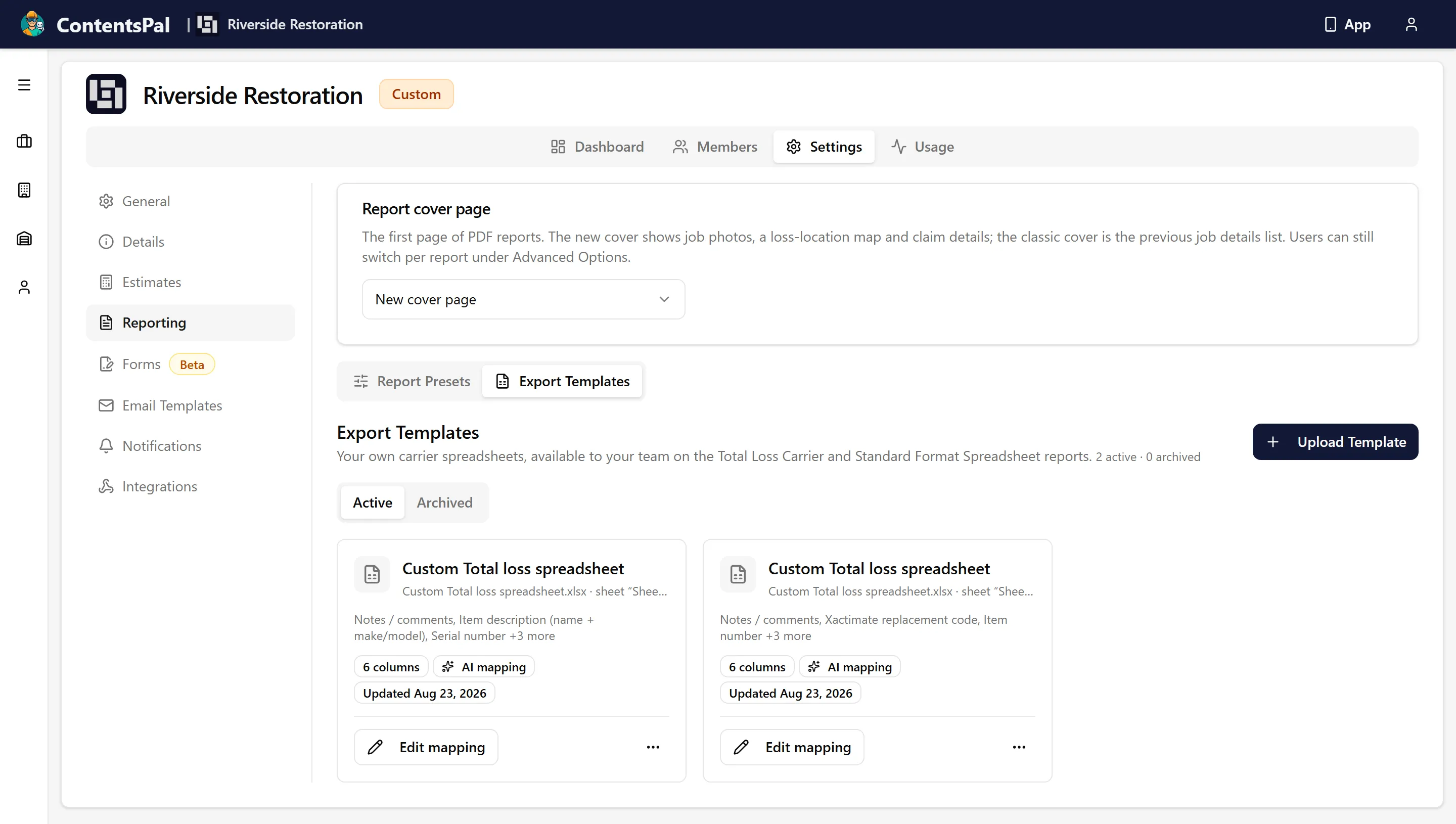Screen dimensions: 1456x824
Task: Open the App link in top bar
Action: pos(1348,24)
